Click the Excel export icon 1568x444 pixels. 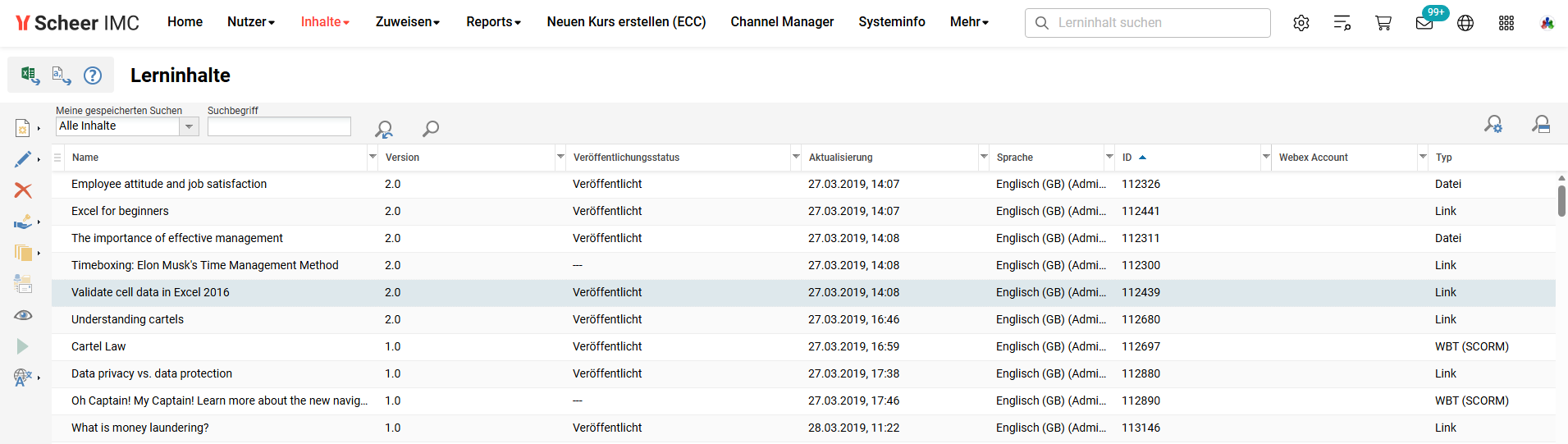click(30, 76)
